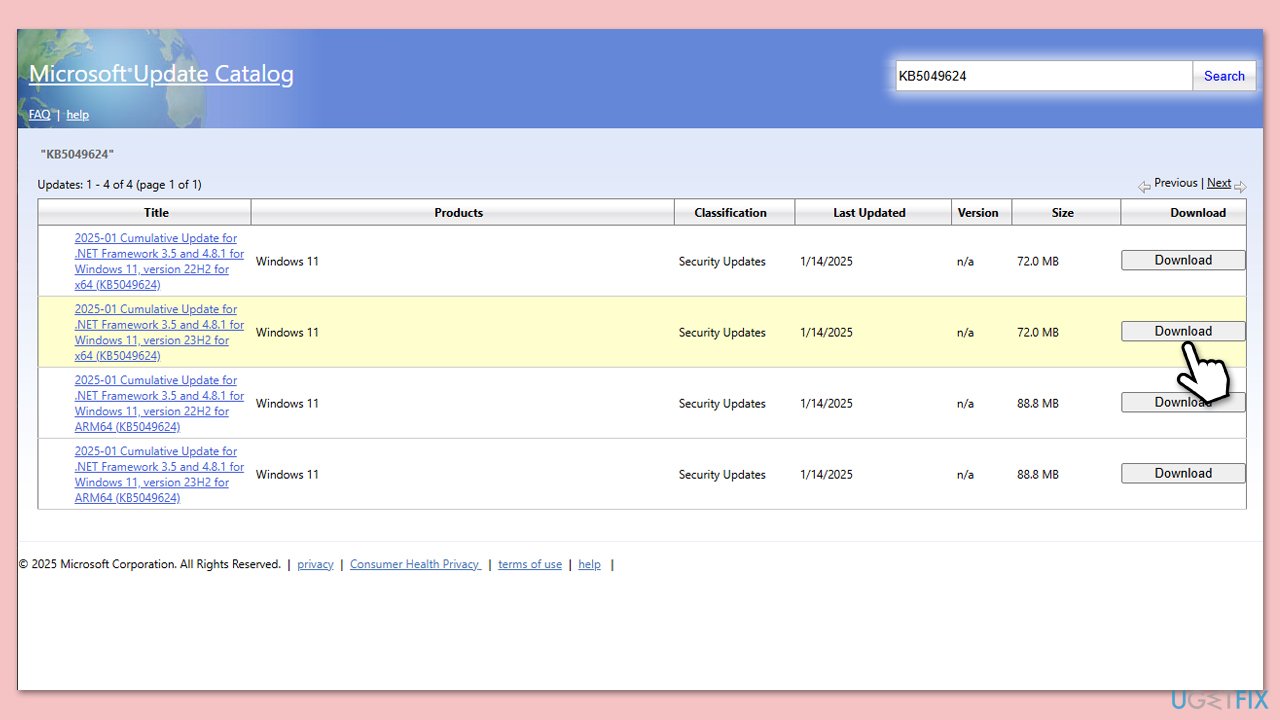The image size is (1280, 720).
Task: Click the Previous page arrow icon
Action: click(1144, 187)
